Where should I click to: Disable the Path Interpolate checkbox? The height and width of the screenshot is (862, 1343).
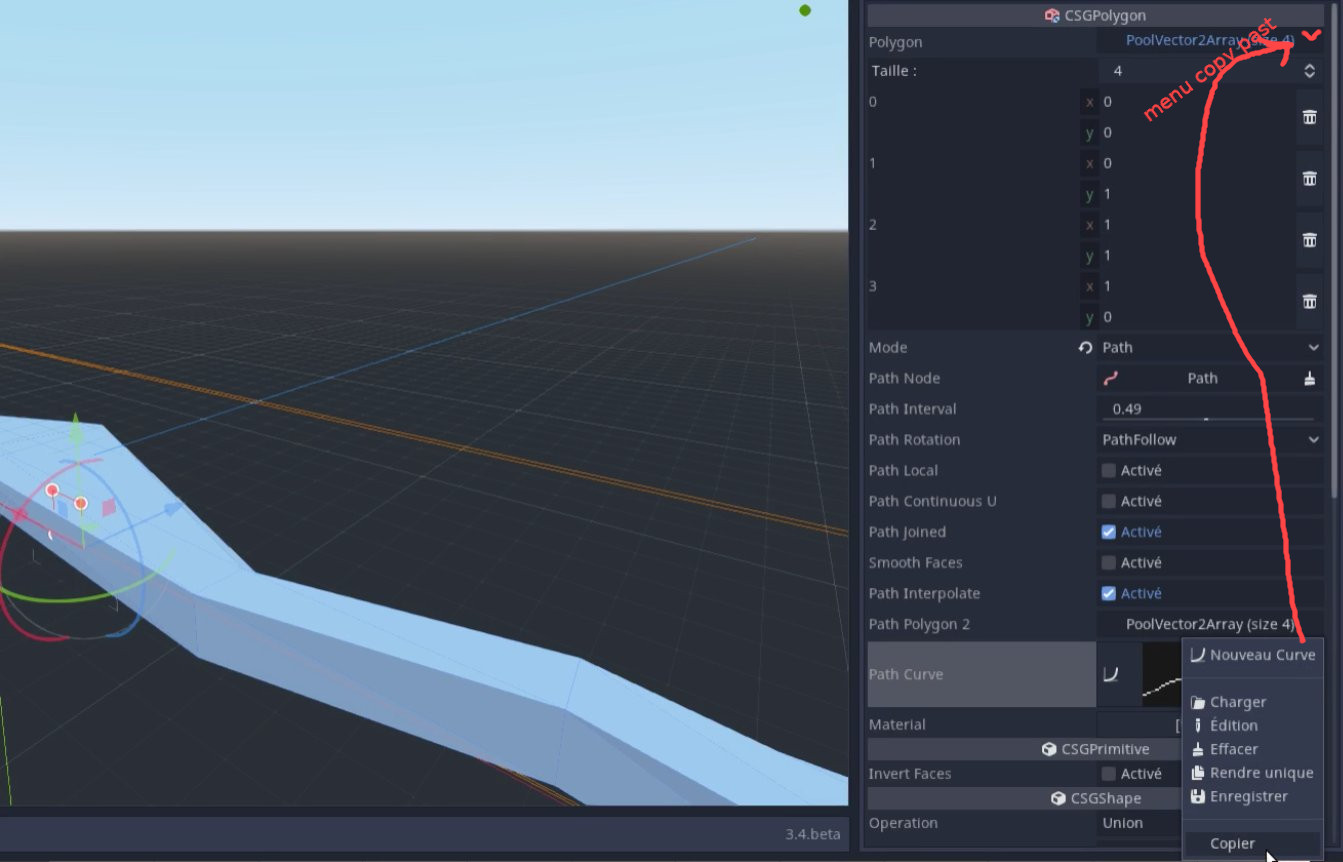click(x=1108, y=593)
